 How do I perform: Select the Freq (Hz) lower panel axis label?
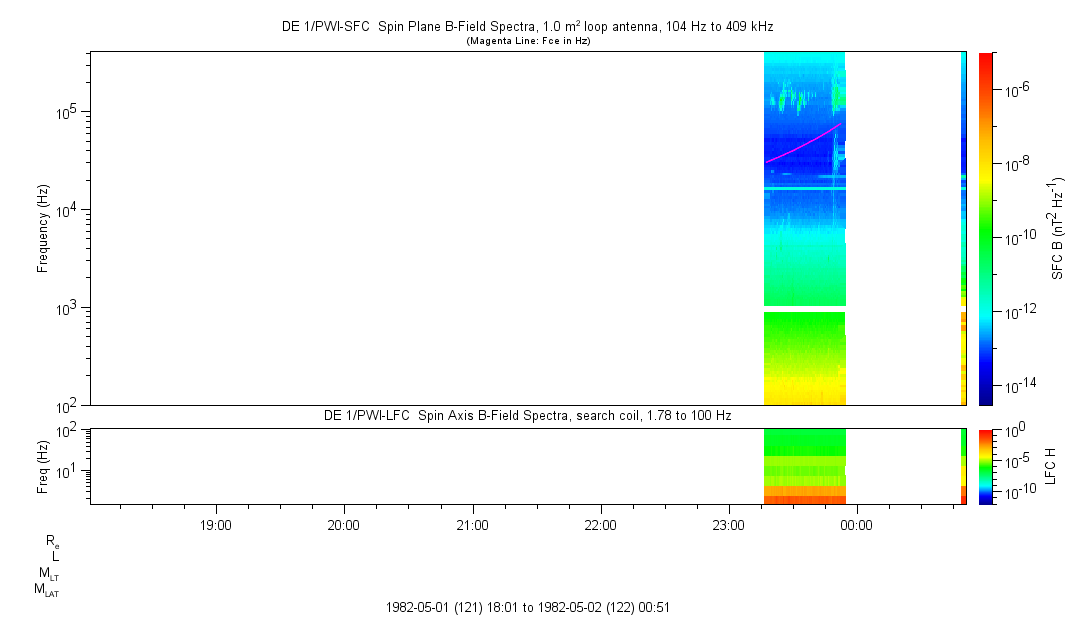click(x=43, y=466)
